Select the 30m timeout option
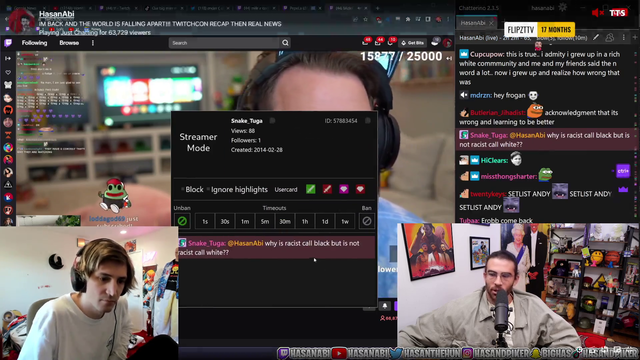 click(285, 221)
